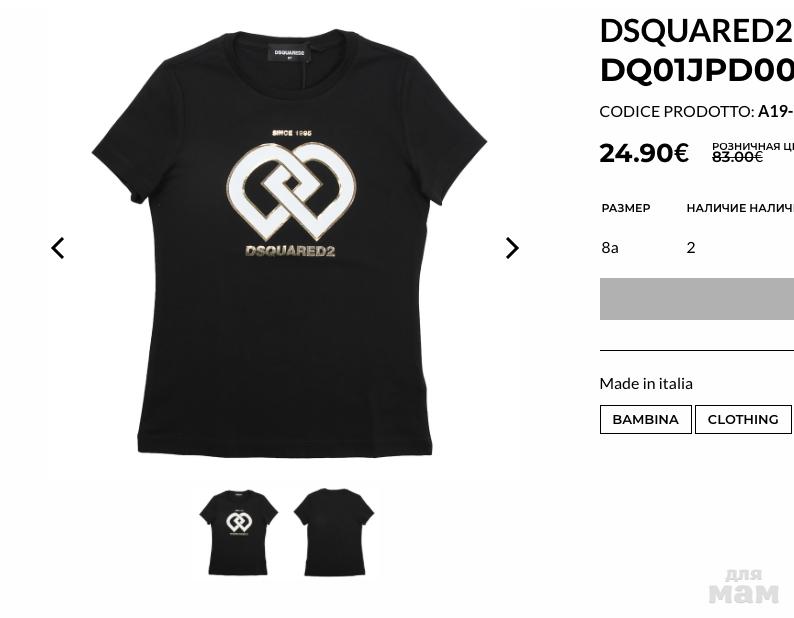Click the gray add-to-cart bar
This screenshot has width=794, height=618.
(x=697, y=299)
